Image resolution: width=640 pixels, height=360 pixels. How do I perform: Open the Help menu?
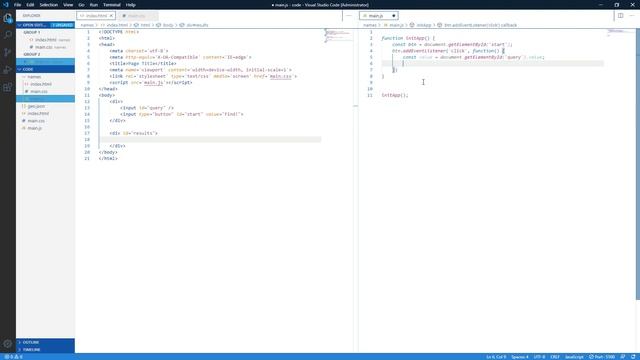pyautogui.click(x=130, y=5)
